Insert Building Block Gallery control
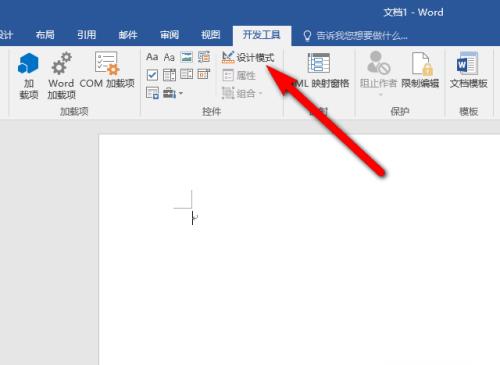500x365 pixels. pyautogui.click(x=204, y=57)
